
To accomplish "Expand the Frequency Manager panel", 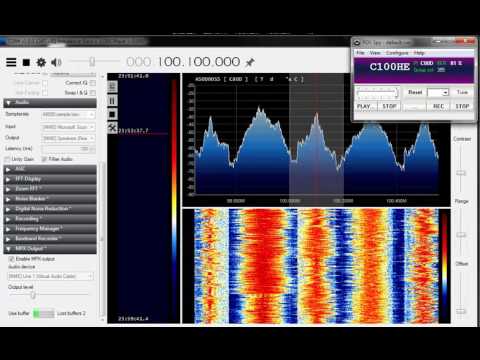I will tap(50, 229).
